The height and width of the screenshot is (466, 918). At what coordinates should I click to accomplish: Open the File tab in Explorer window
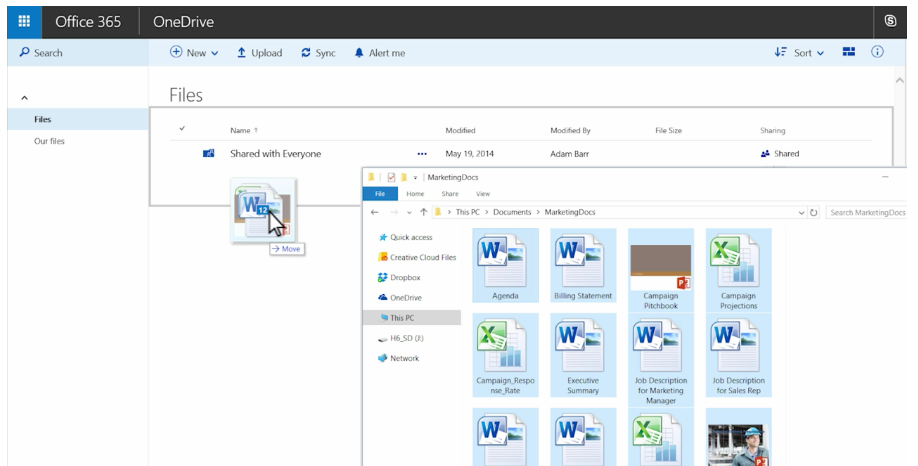pos(380,194)
